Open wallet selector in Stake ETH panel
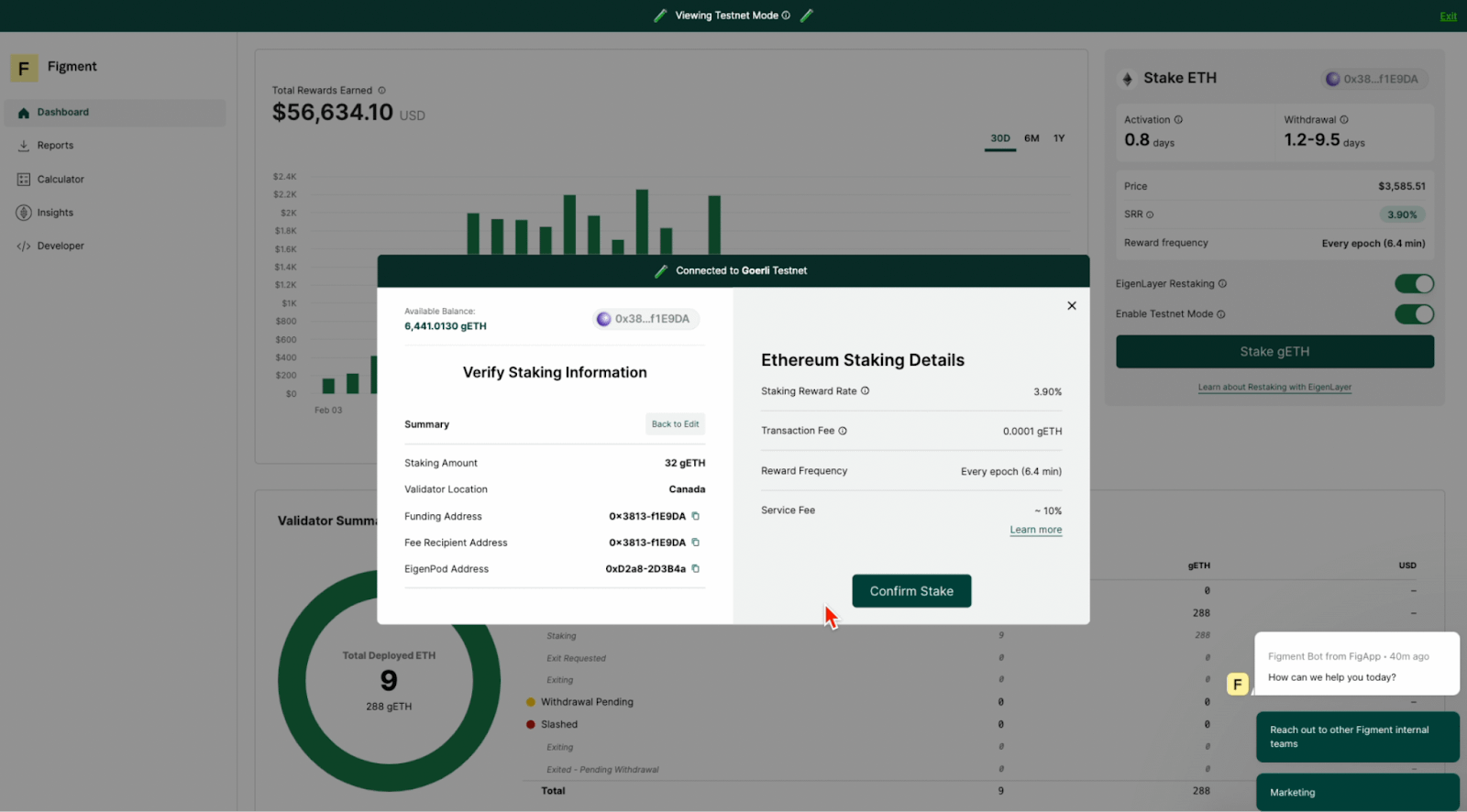1467x812 pixels. click(1373, 80)
